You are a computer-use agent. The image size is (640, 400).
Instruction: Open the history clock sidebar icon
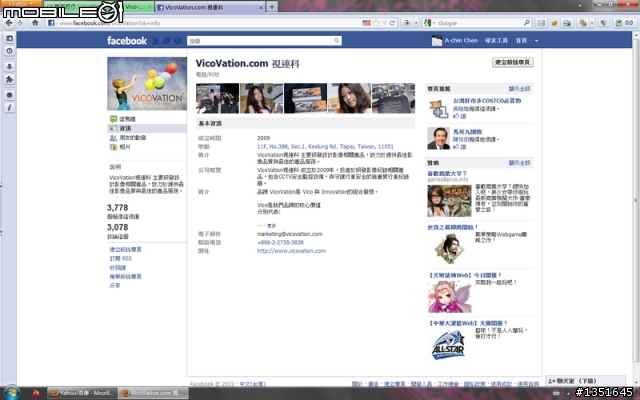9,51
